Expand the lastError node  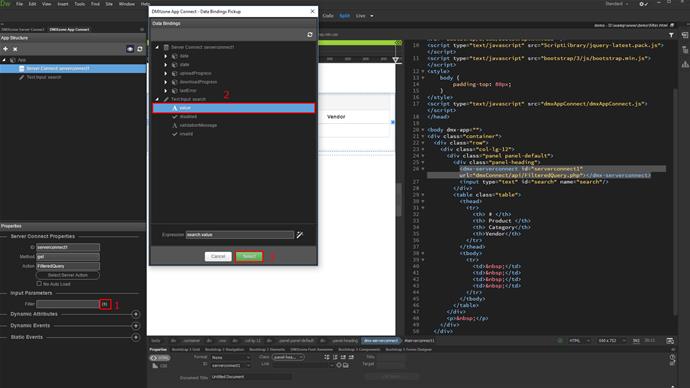click(x=165, y=91)
